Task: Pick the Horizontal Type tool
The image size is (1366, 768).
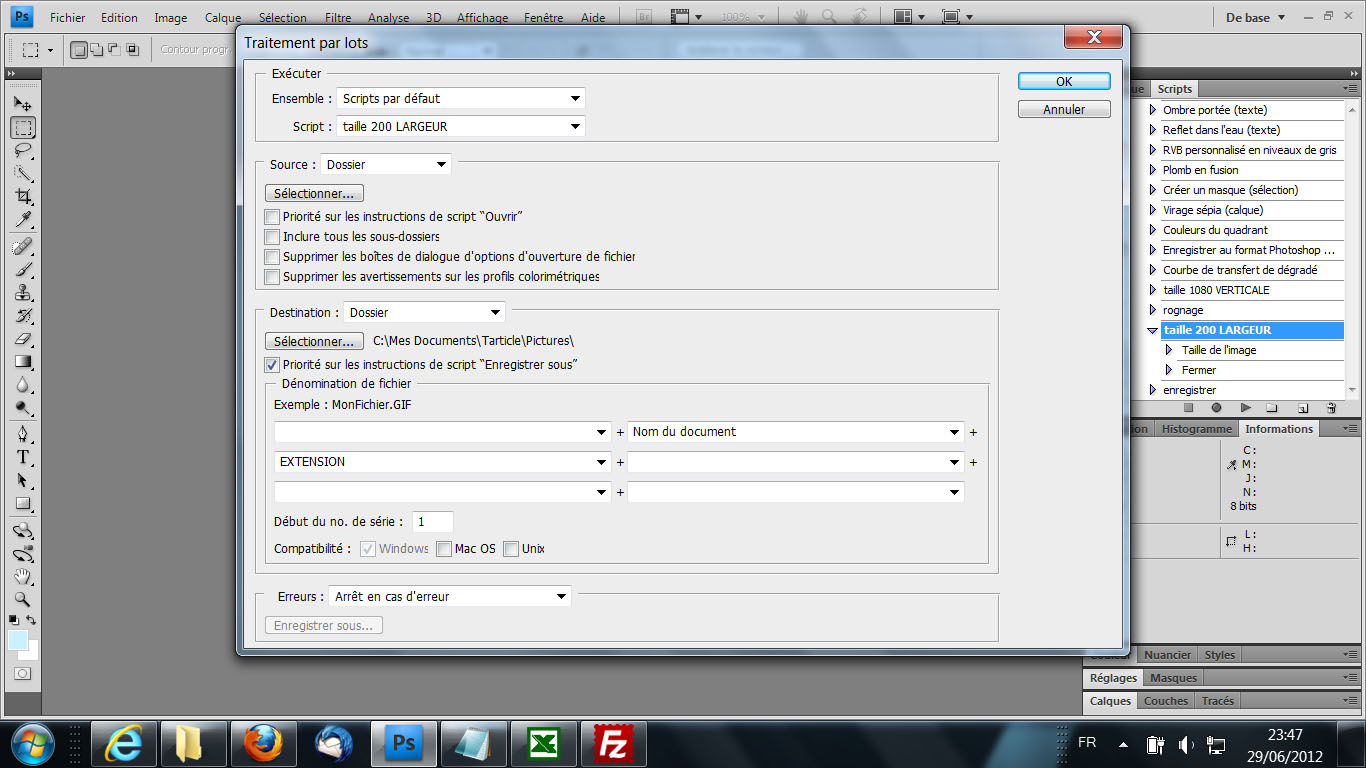Action: (x=23, y=457)
